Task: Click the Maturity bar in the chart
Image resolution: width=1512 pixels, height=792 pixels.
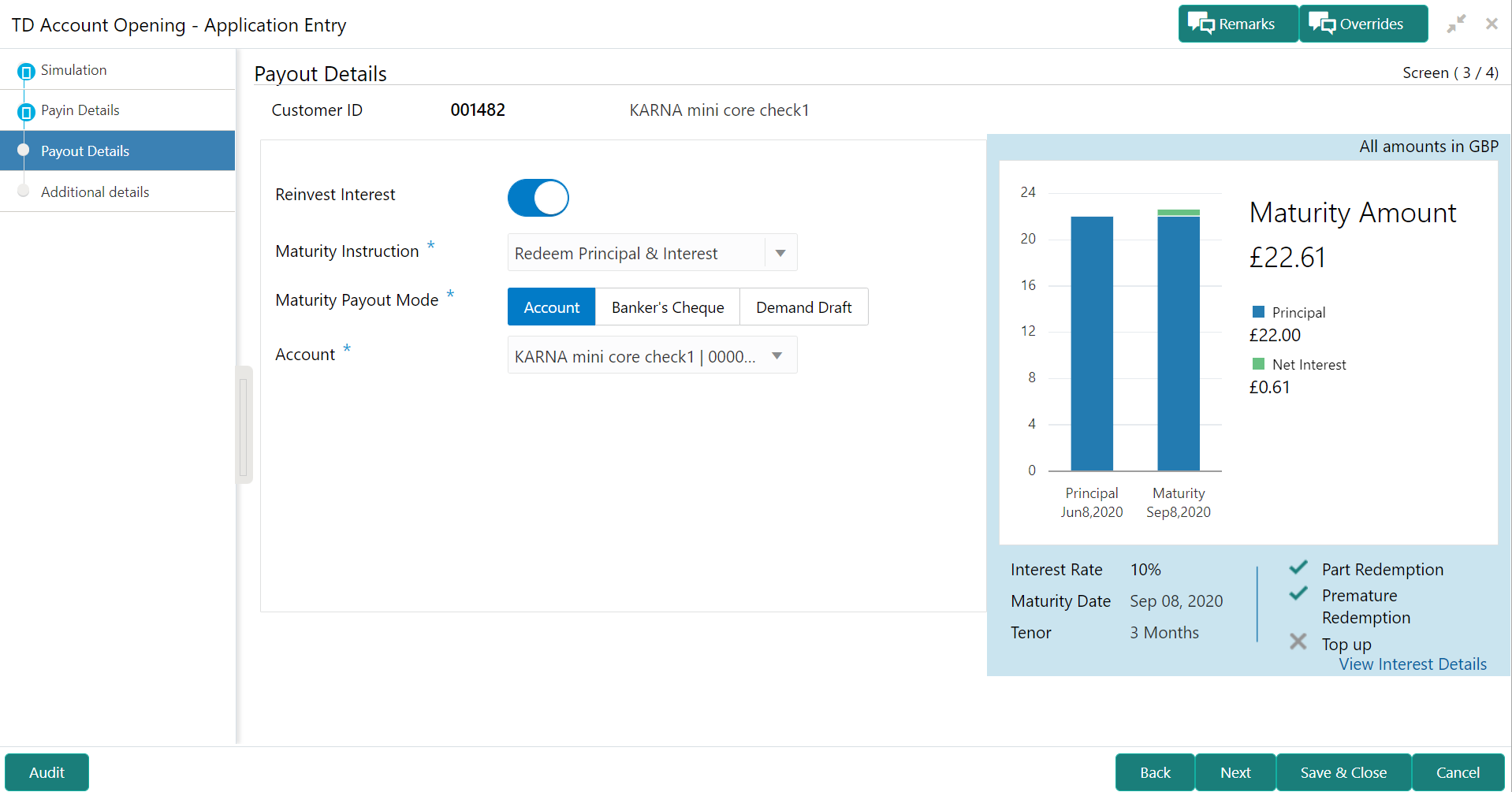Action: tap(1179, 340)
